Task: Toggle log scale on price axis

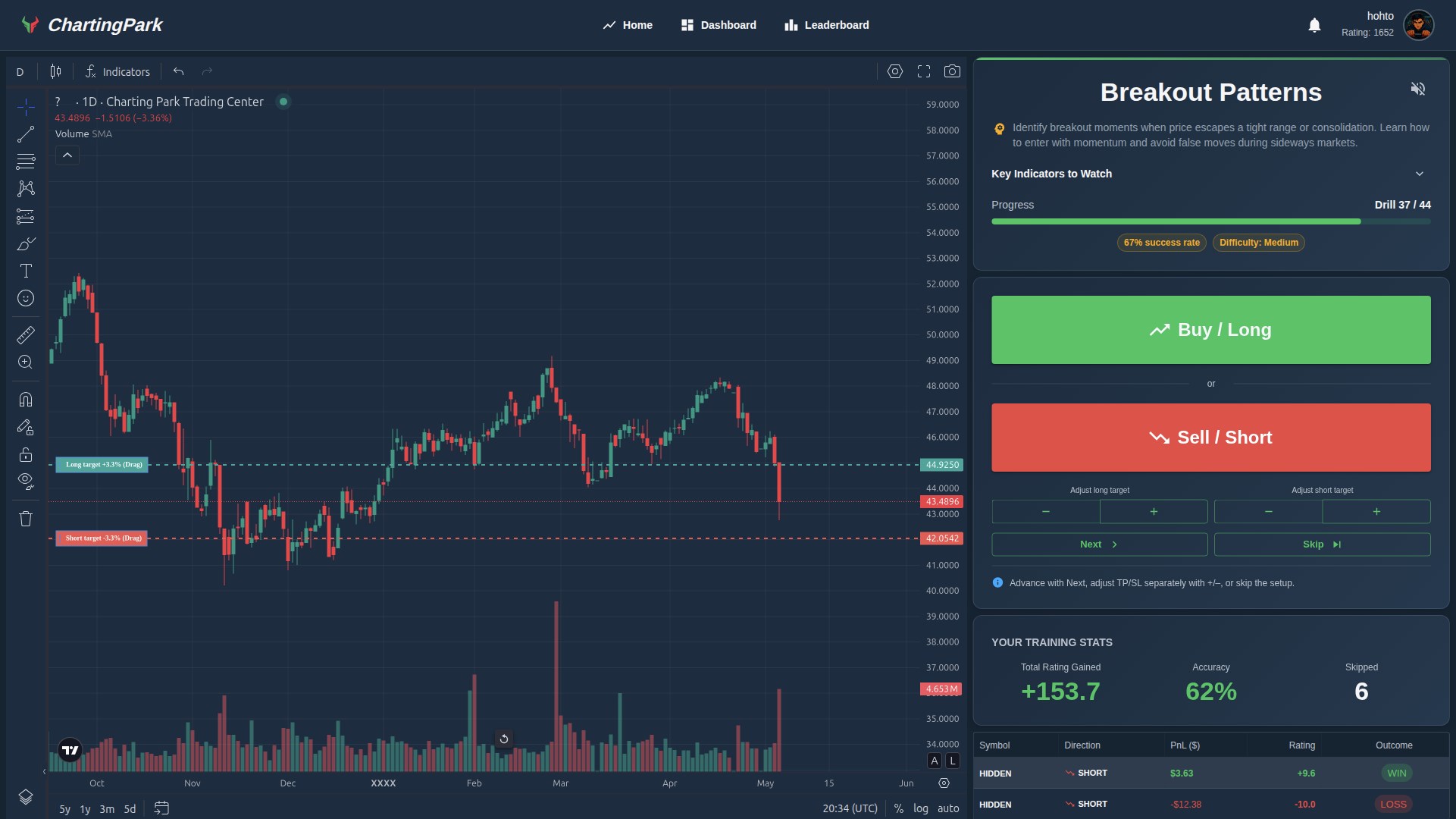Action: pos(921,808)
